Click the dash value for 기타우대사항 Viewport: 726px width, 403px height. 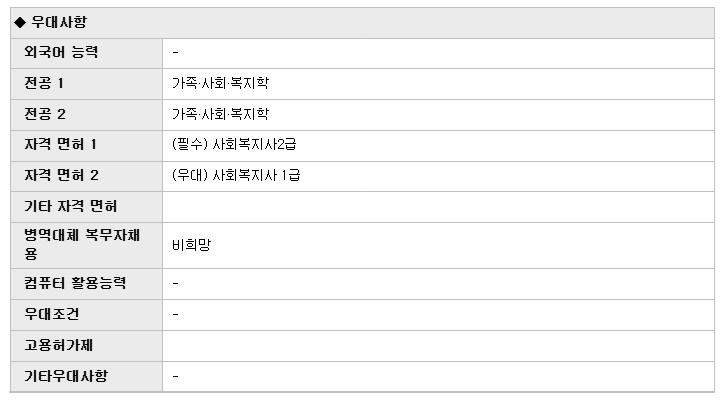[x=175, y=376]
